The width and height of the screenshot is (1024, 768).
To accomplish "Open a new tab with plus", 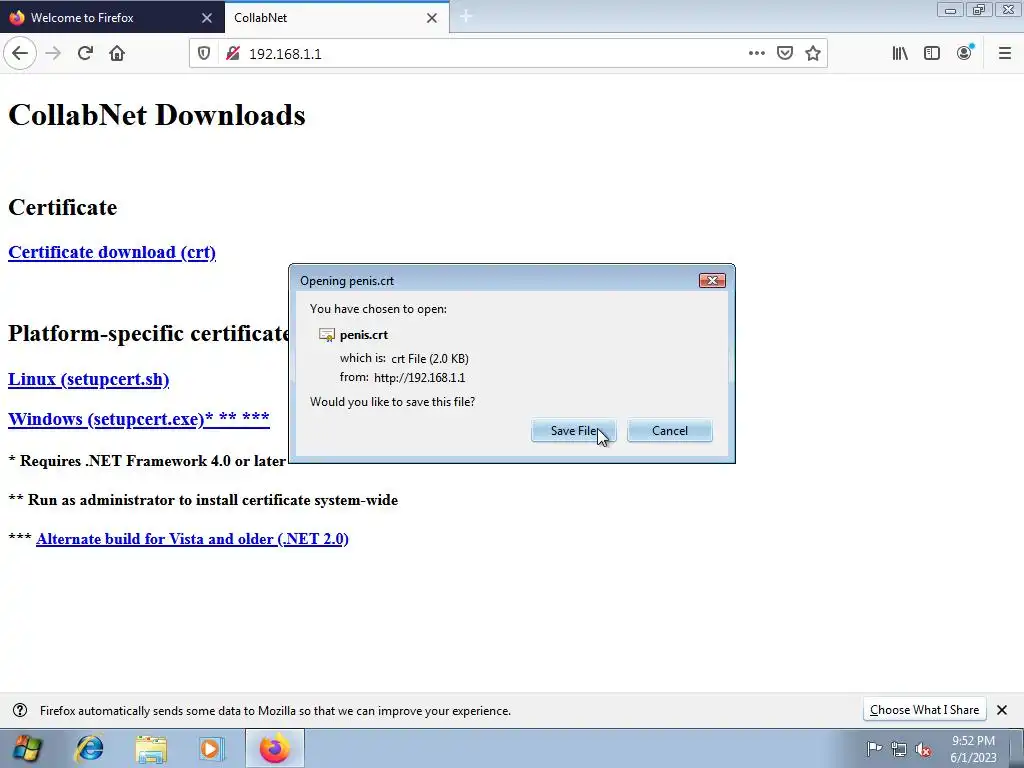I will click(x=466, y=17).
